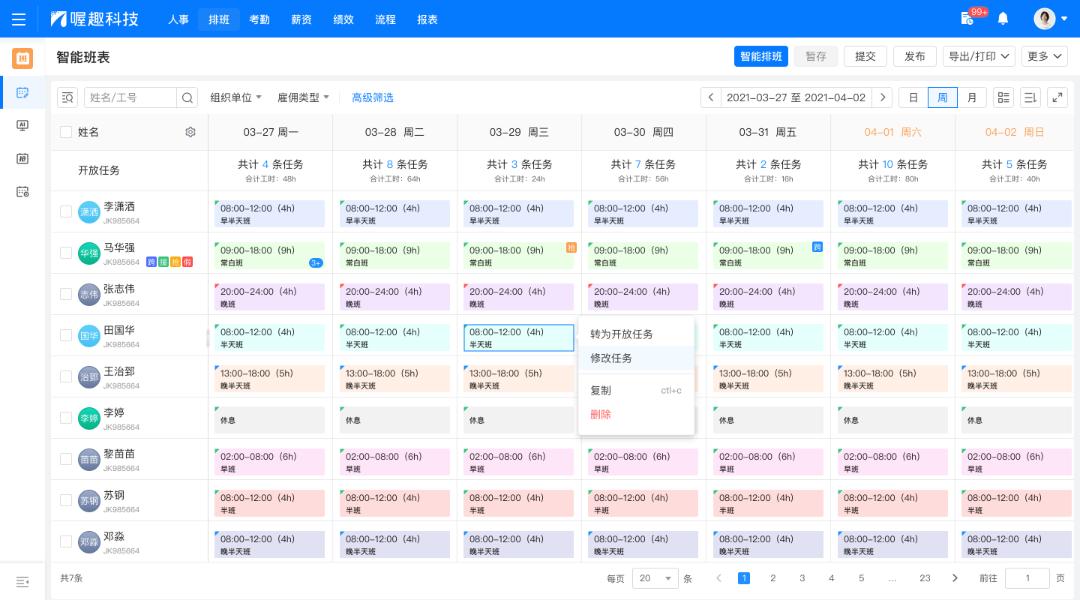
Task: Open column settings gear next to 姓名
Action: pos(190,132)
